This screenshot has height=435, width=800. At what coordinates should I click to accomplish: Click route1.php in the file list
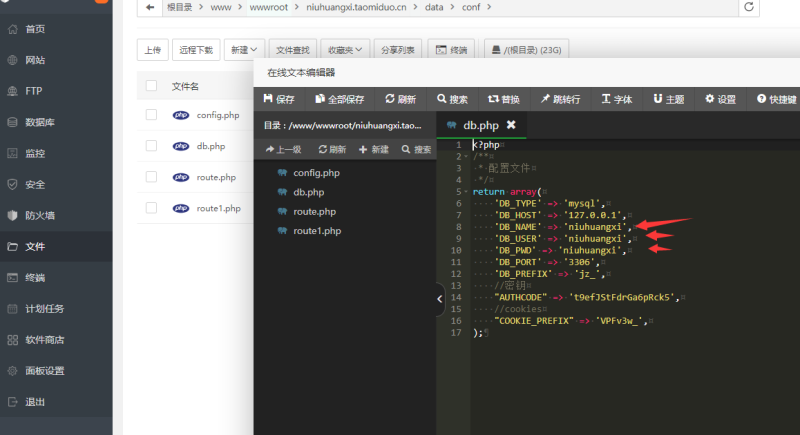pos(218,209)
